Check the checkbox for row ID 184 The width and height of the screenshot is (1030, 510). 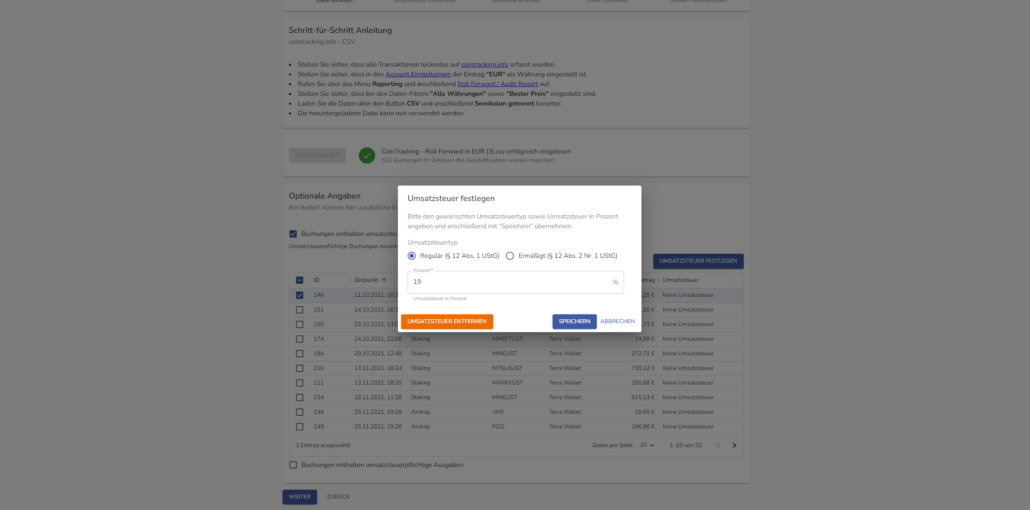300,354
